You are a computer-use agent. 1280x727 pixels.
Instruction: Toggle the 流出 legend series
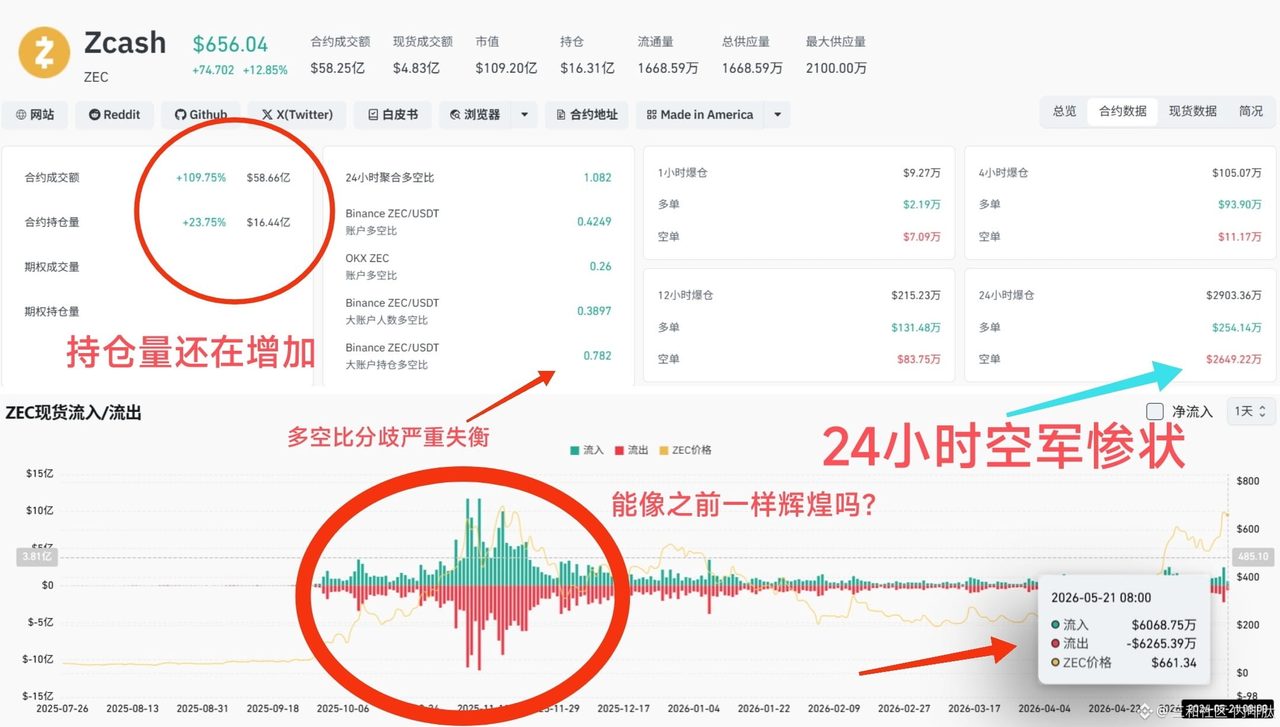(631, 450)
